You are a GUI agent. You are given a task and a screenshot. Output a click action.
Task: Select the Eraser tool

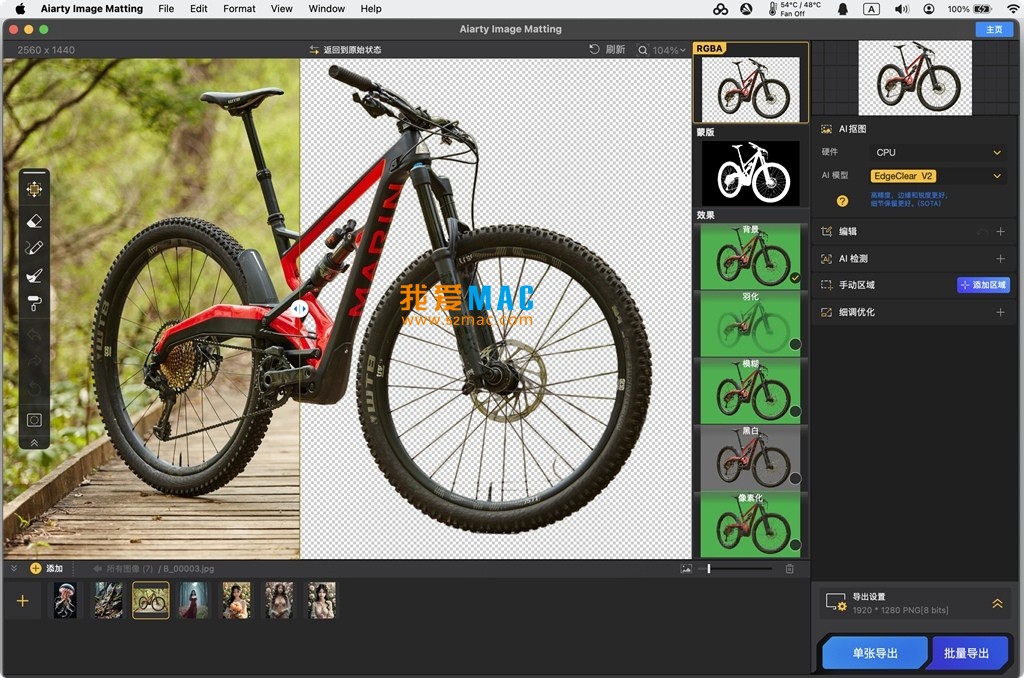[34, 221]
